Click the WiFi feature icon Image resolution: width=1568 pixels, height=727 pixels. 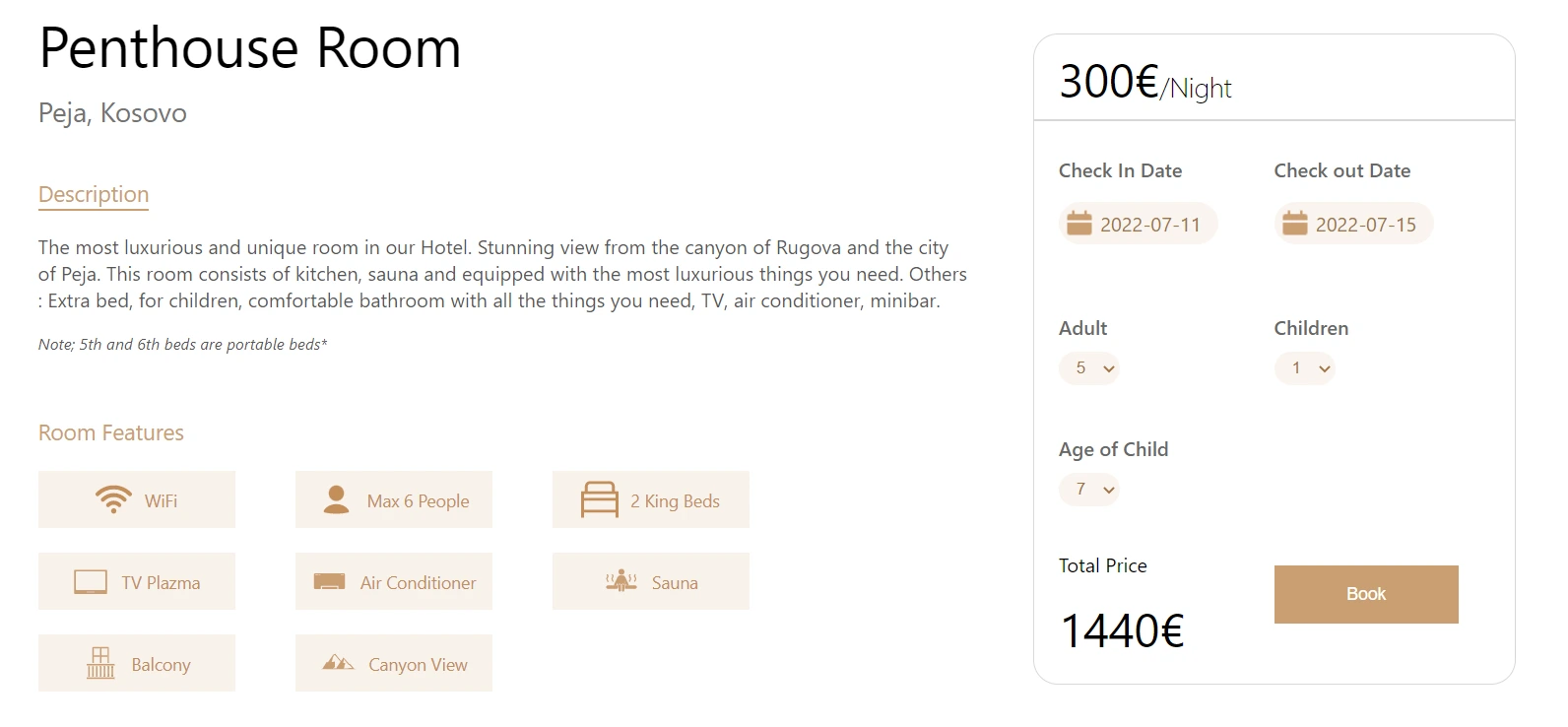[113, 499]
